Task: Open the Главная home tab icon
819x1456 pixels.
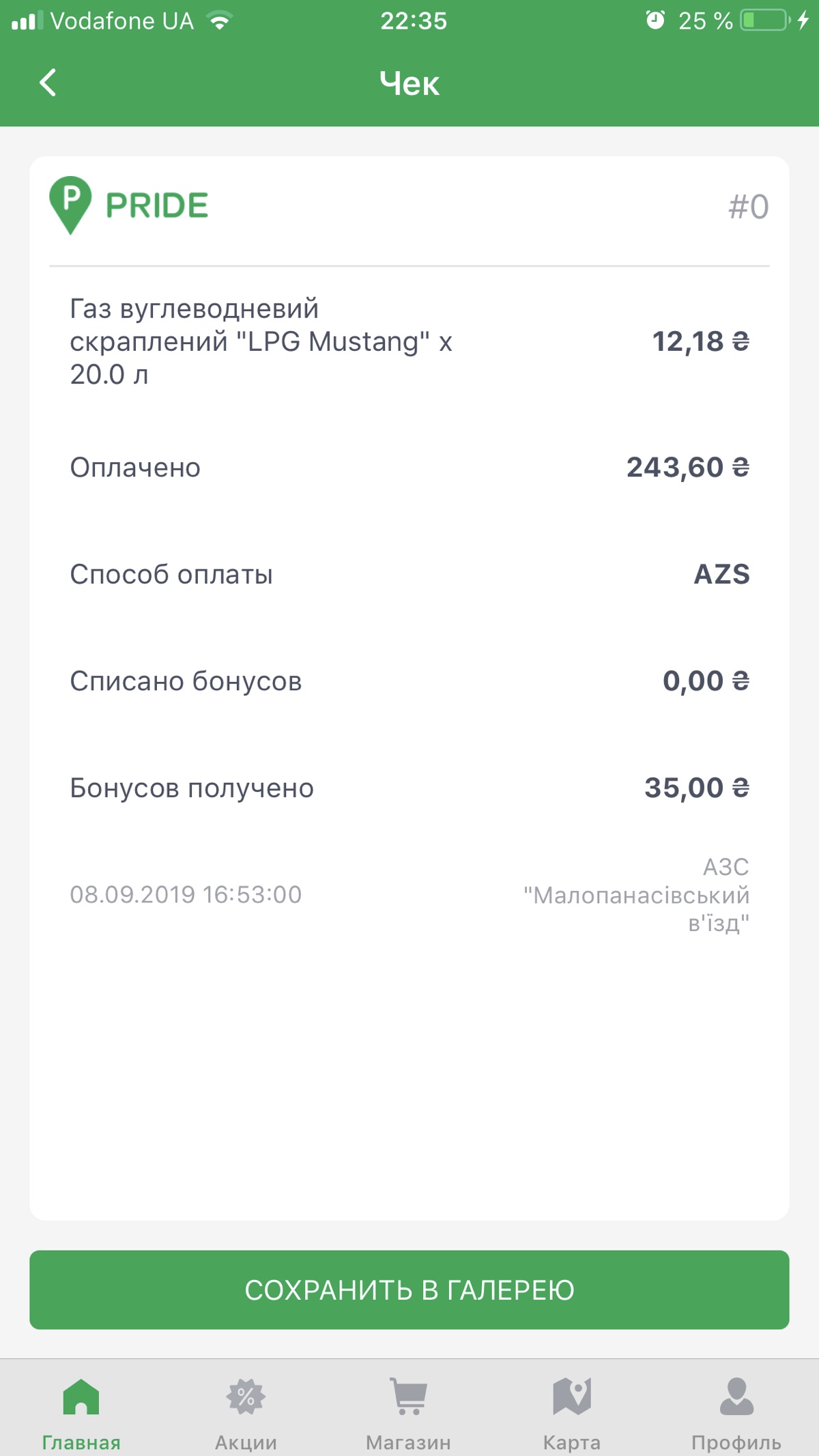Action: [x=81, y=1396]
